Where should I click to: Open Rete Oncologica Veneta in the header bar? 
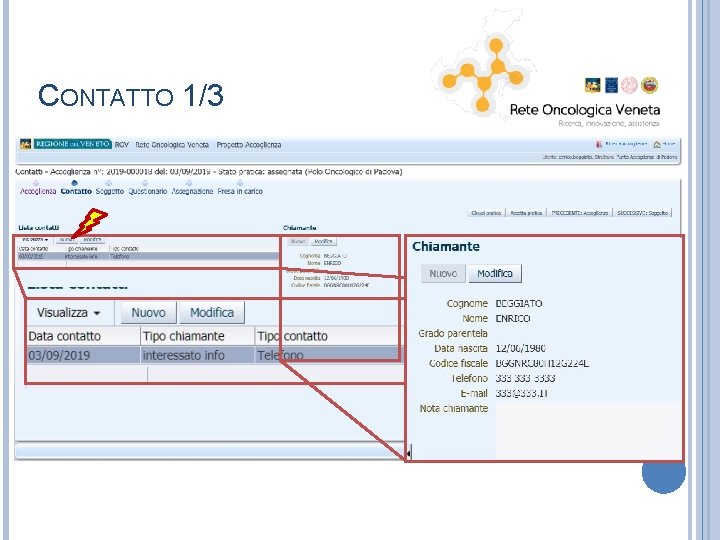(172, 145)
